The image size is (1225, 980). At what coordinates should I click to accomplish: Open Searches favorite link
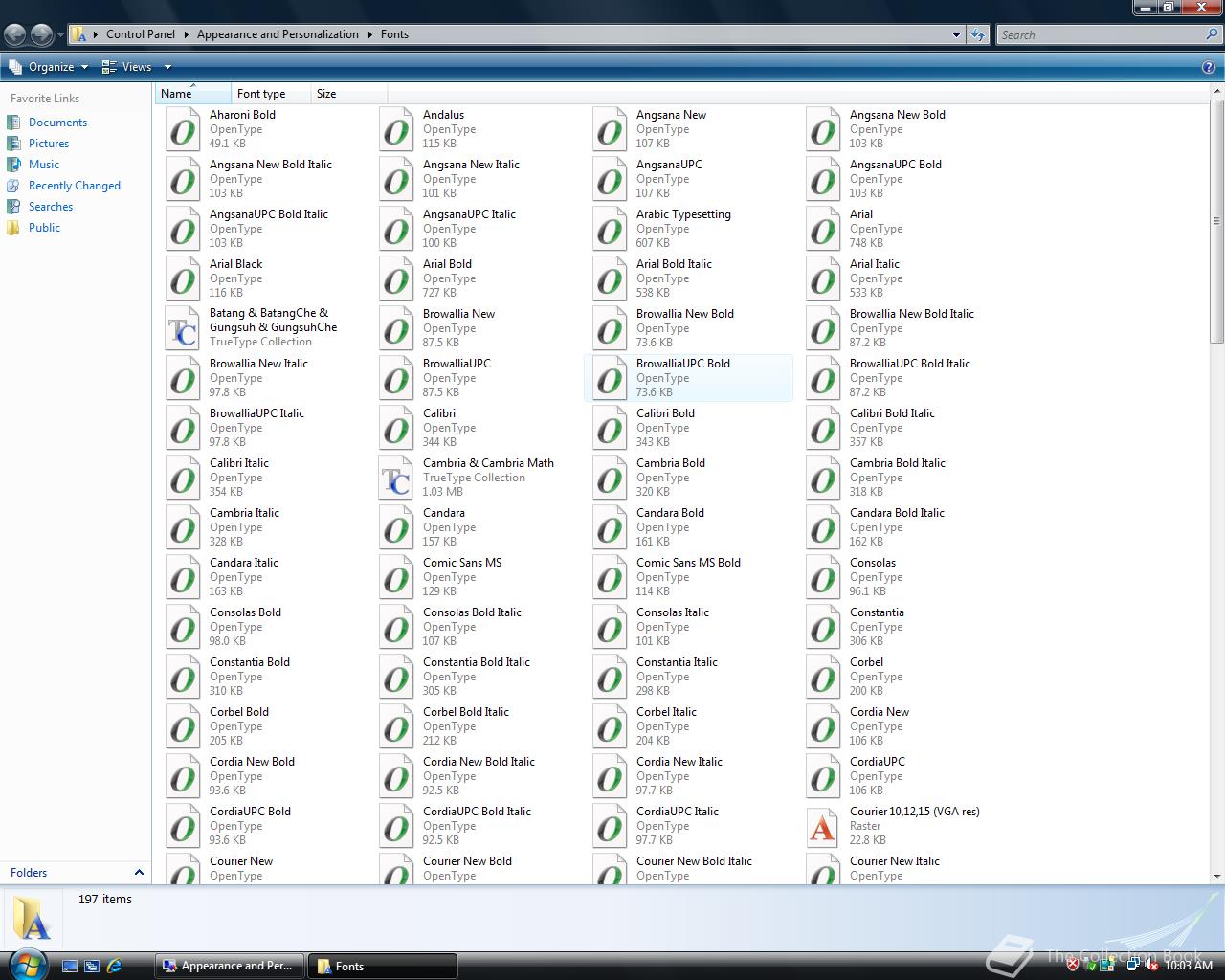(51, 207)
